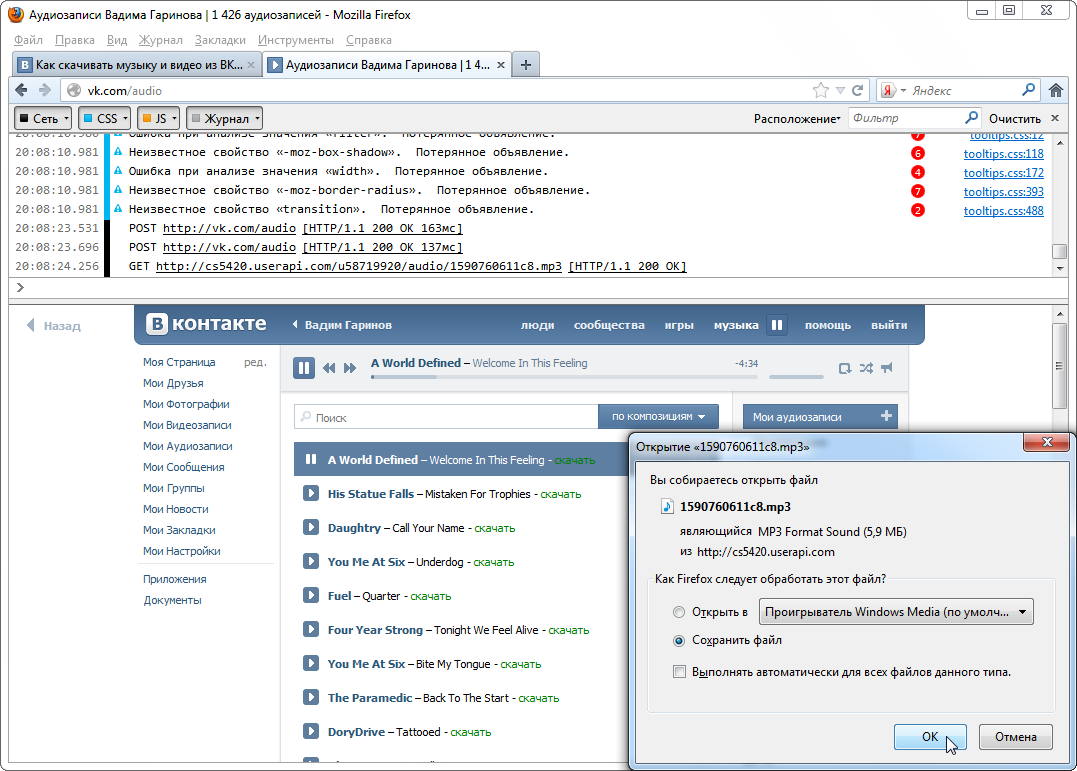Open URL bar history dropdown arrow
Image resolution: width=1077 pixels, height=771 pixels.
[839, 90]
